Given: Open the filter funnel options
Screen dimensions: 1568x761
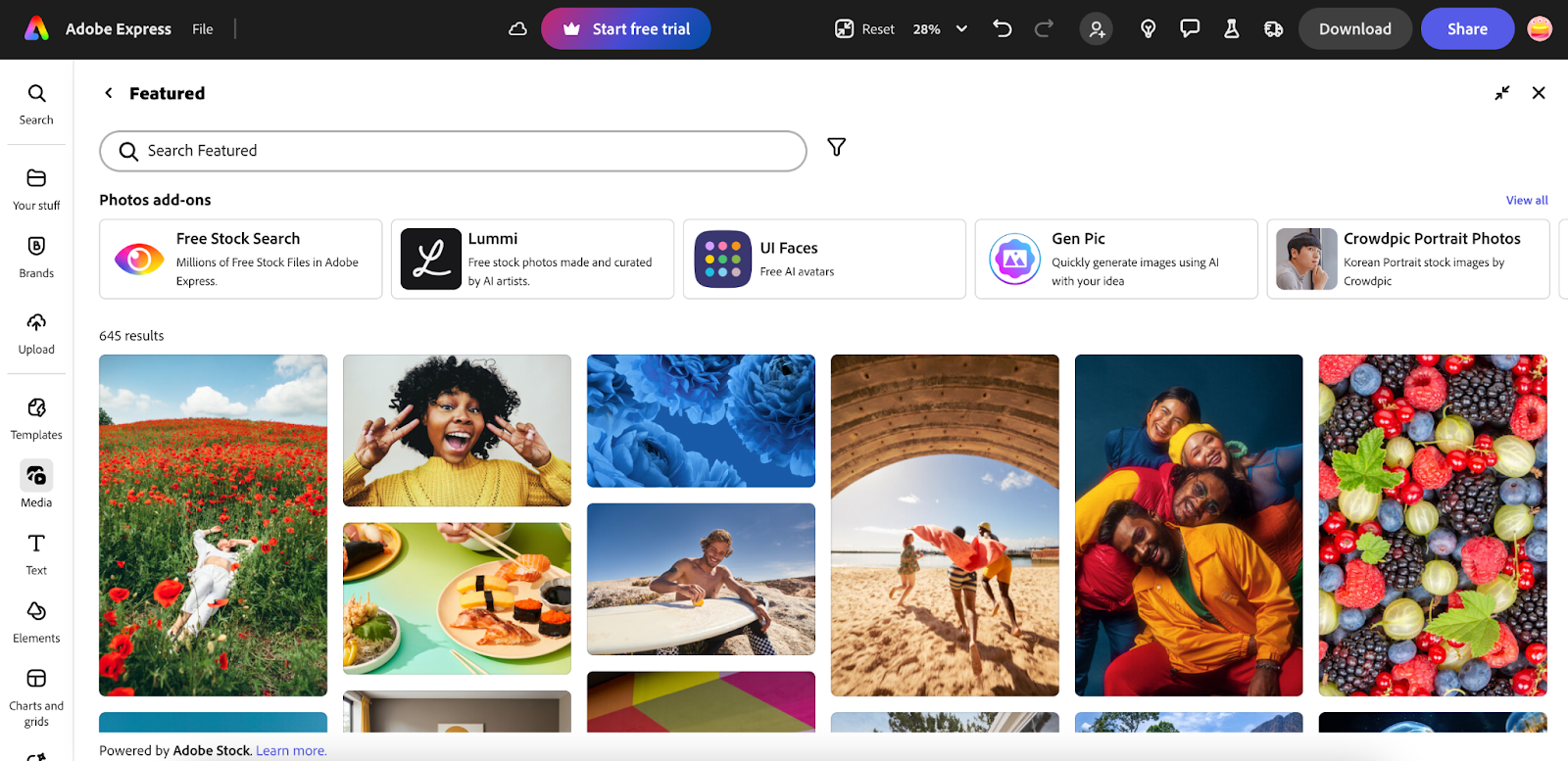Looking at the screenshot, I should pos(836,147).
